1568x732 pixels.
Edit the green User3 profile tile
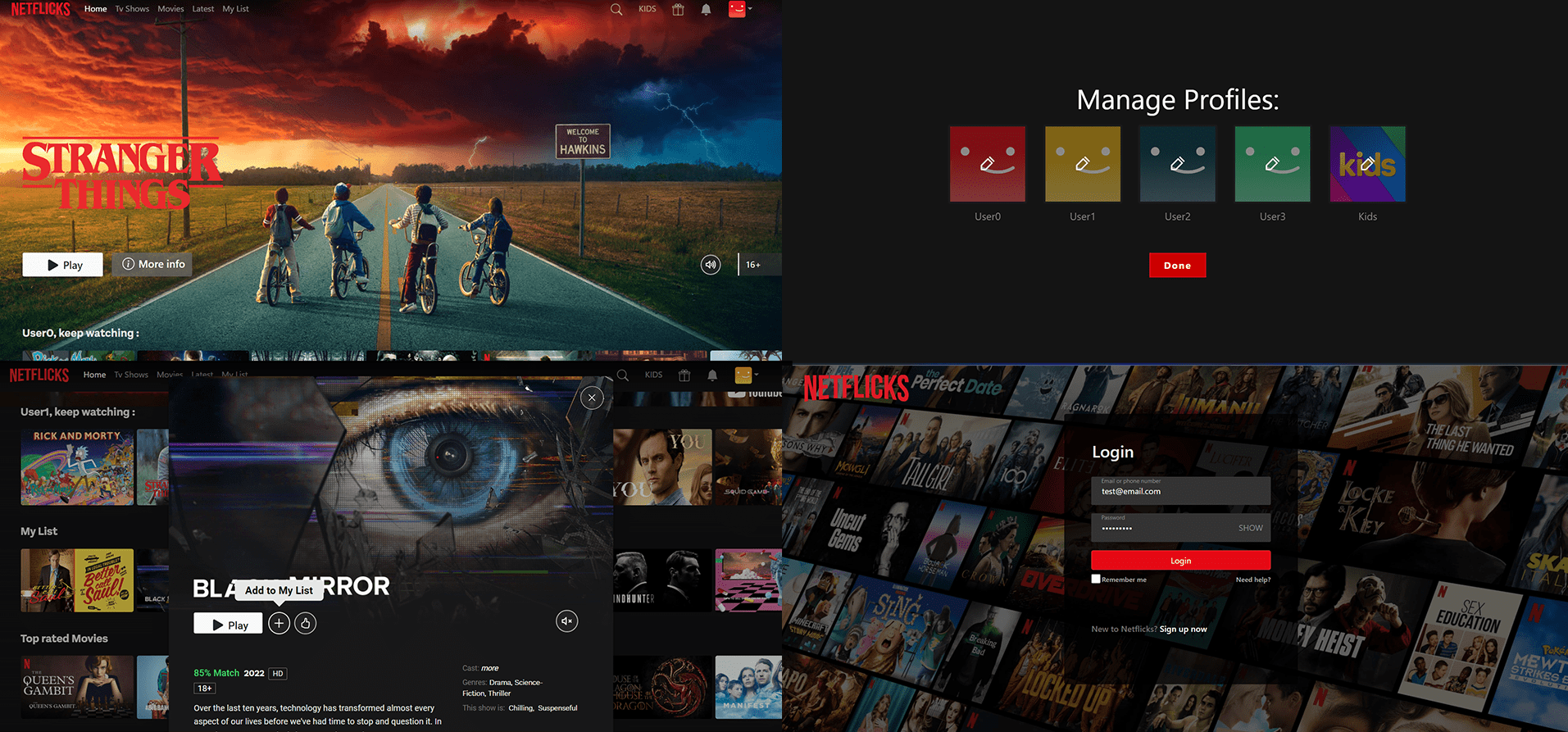point(1273,164)
